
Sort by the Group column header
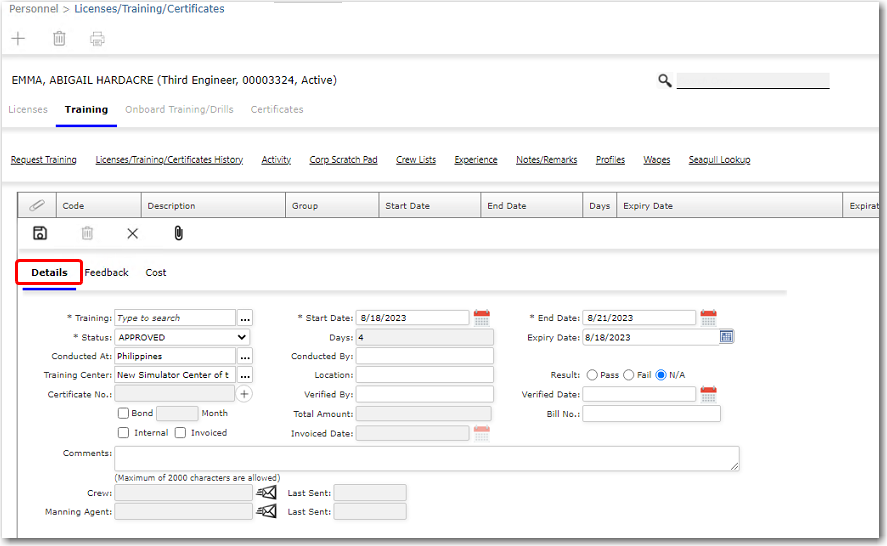(332, 205)
